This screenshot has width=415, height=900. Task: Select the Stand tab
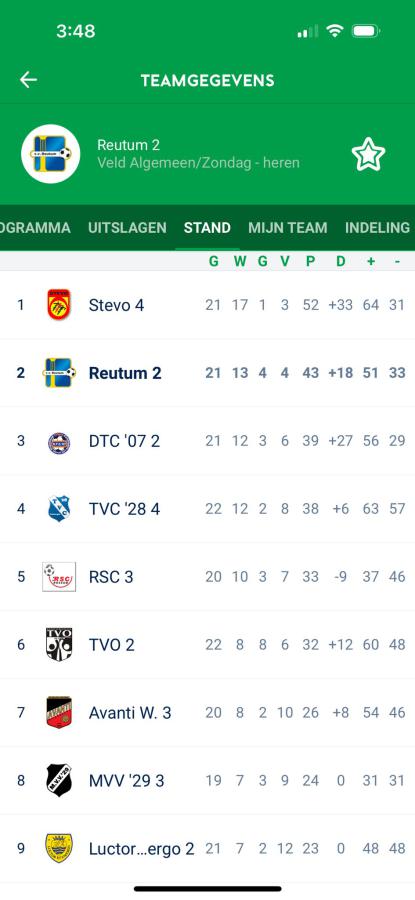(207, 228)
